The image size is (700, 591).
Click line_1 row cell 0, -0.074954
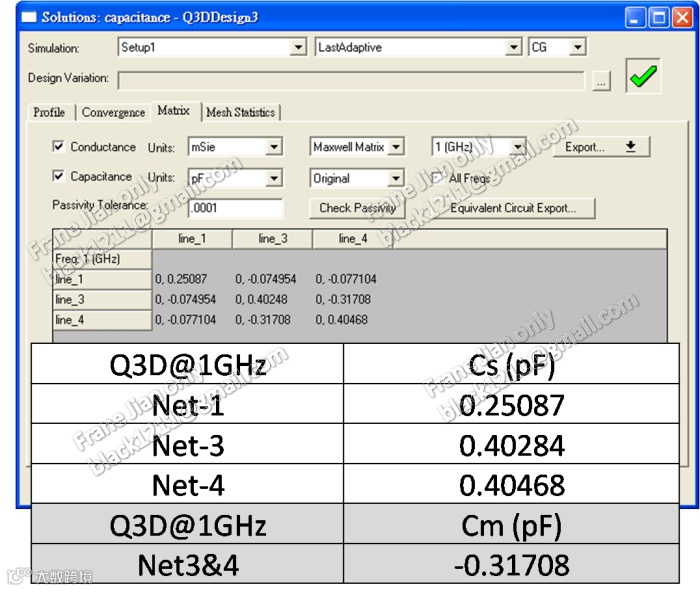point(266,279)
